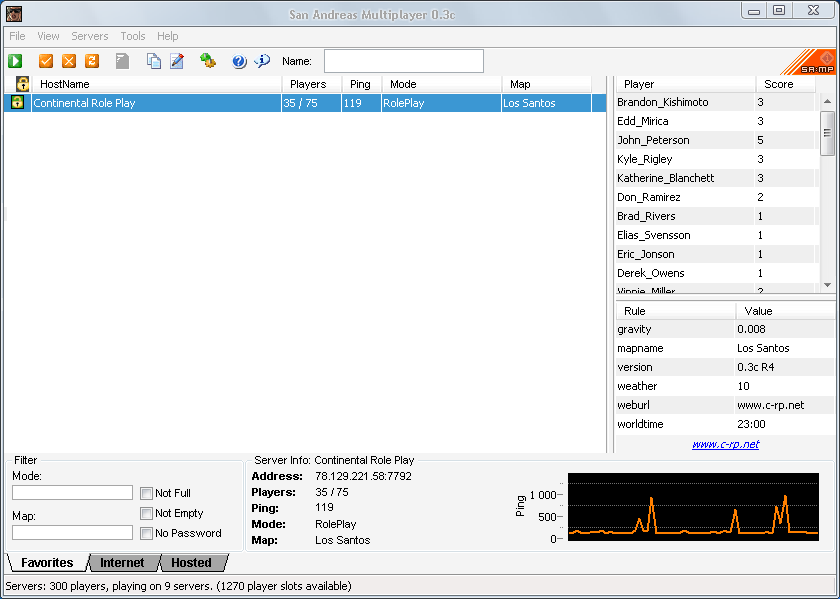840x599 pixels.
Task: Click the SA:MP logo in the toolbar corner
Action: (809, 62)
